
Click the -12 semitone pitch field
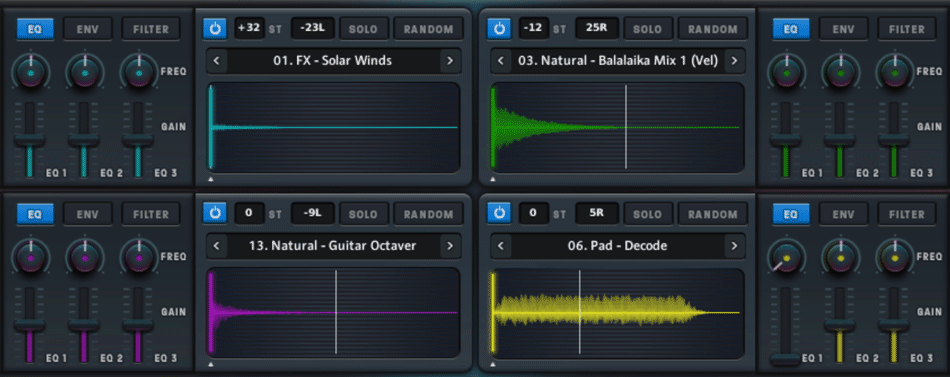[534, 28]
